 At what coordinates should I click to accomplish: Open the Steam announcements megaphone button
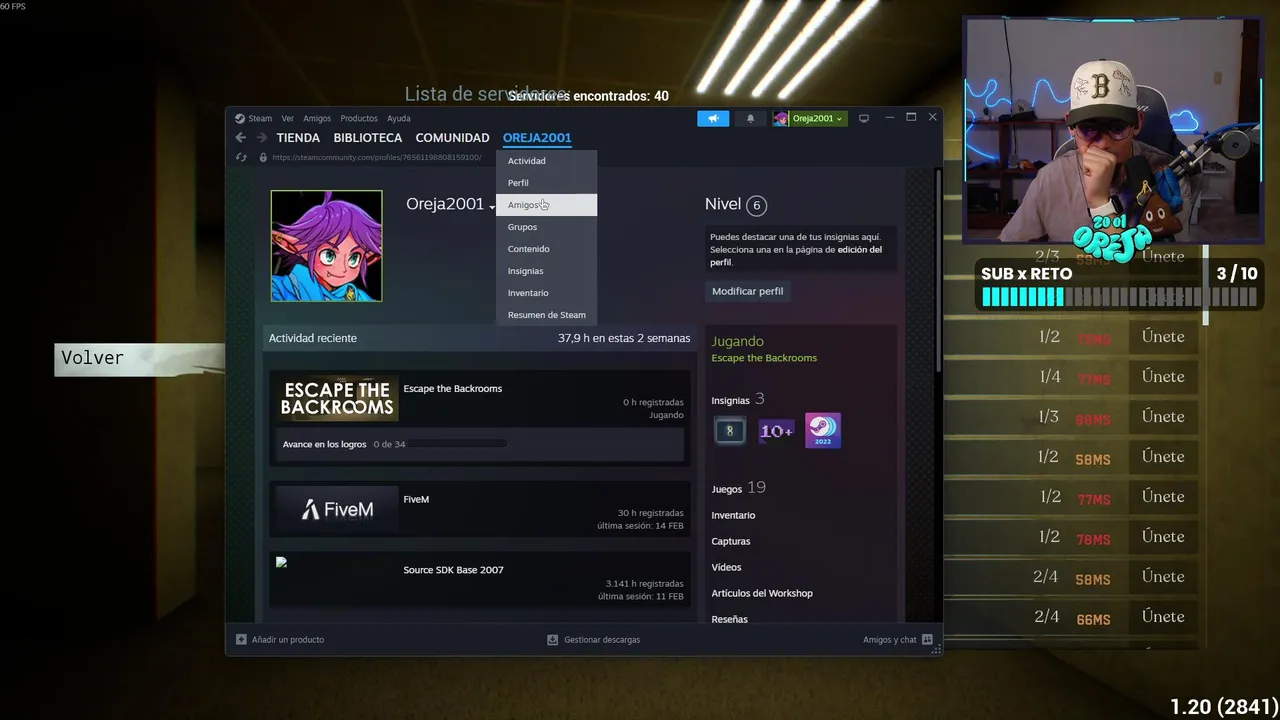tap(713, 118)
